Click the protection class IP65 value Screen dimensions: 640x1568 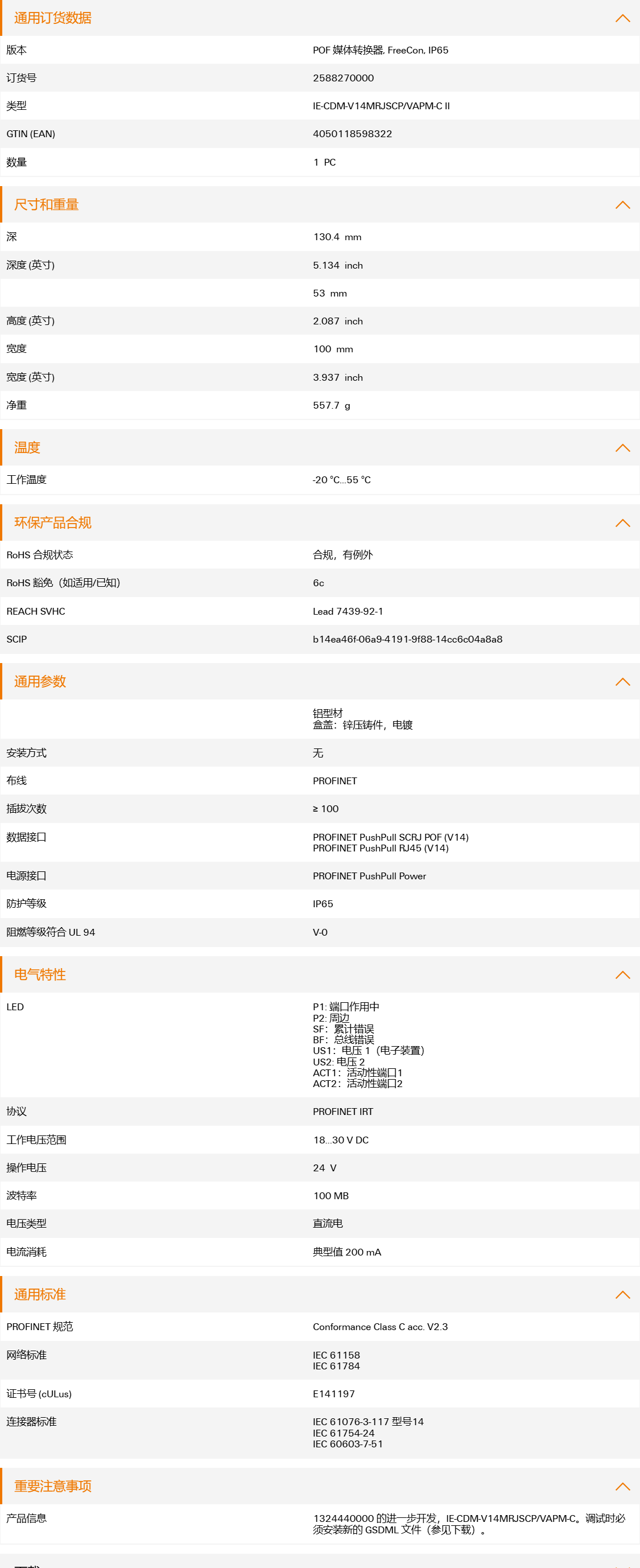pos(323,904)
